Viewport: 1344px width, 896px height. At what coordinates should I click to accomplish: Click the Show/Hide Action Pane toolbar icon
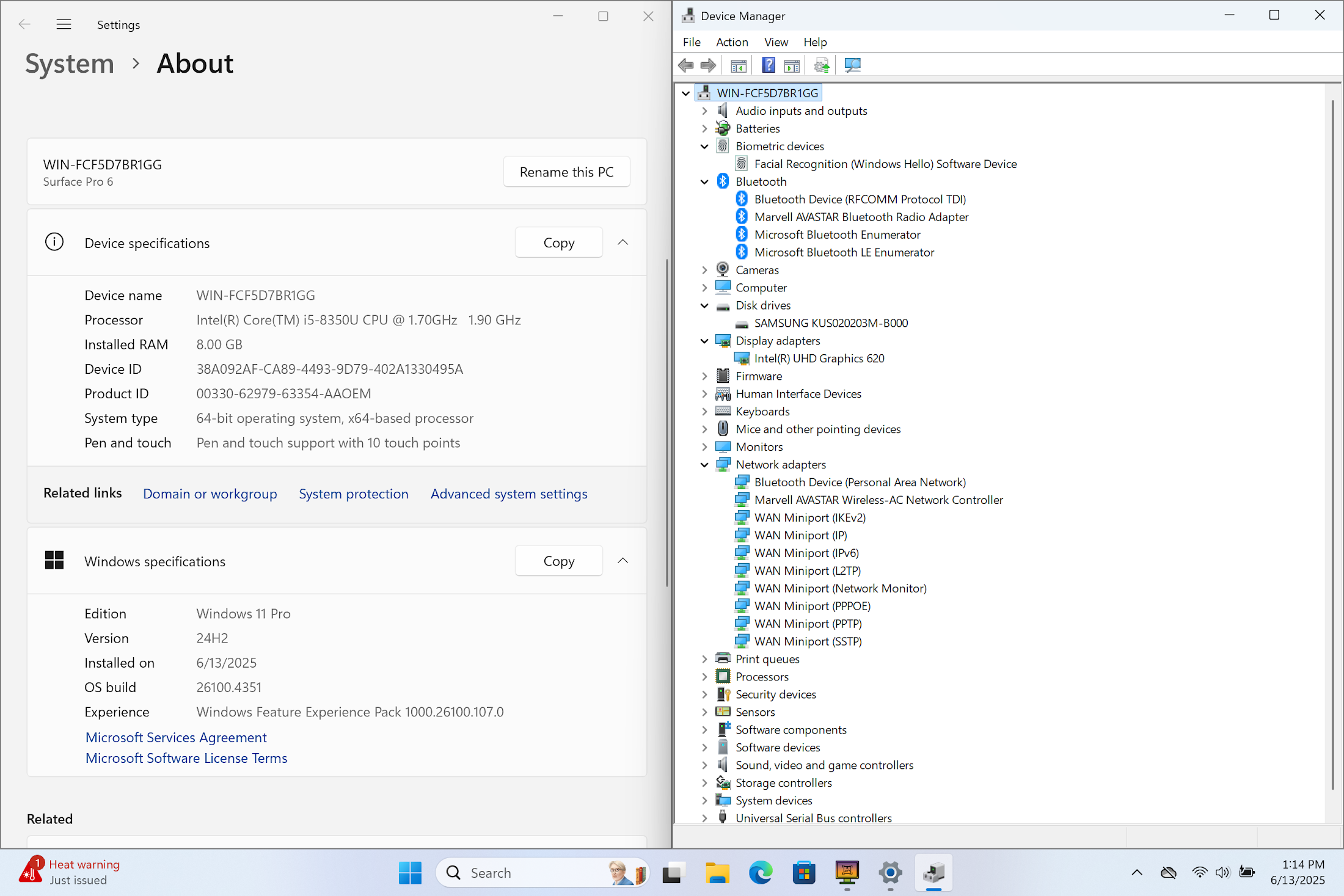click(792, 65)
